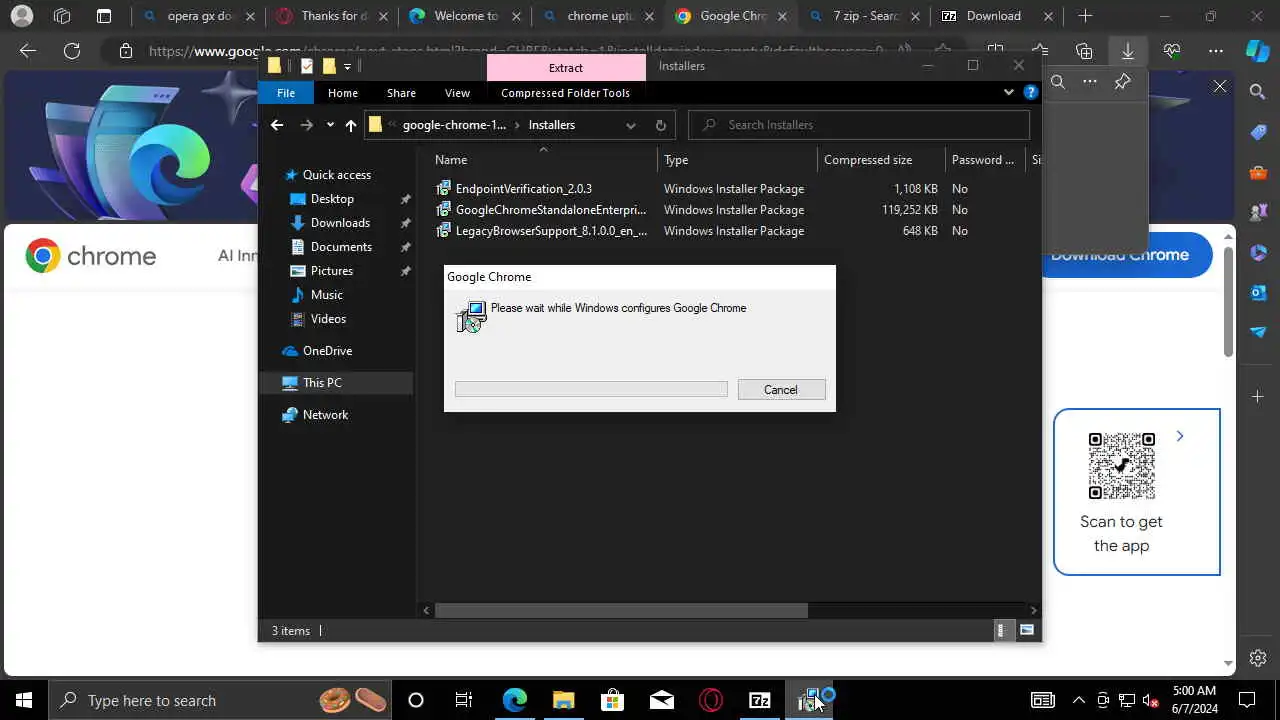The image size is (1280, 720).
Task: Open the Compressed Folder Tools tab
Action: (x=565, y=92)
